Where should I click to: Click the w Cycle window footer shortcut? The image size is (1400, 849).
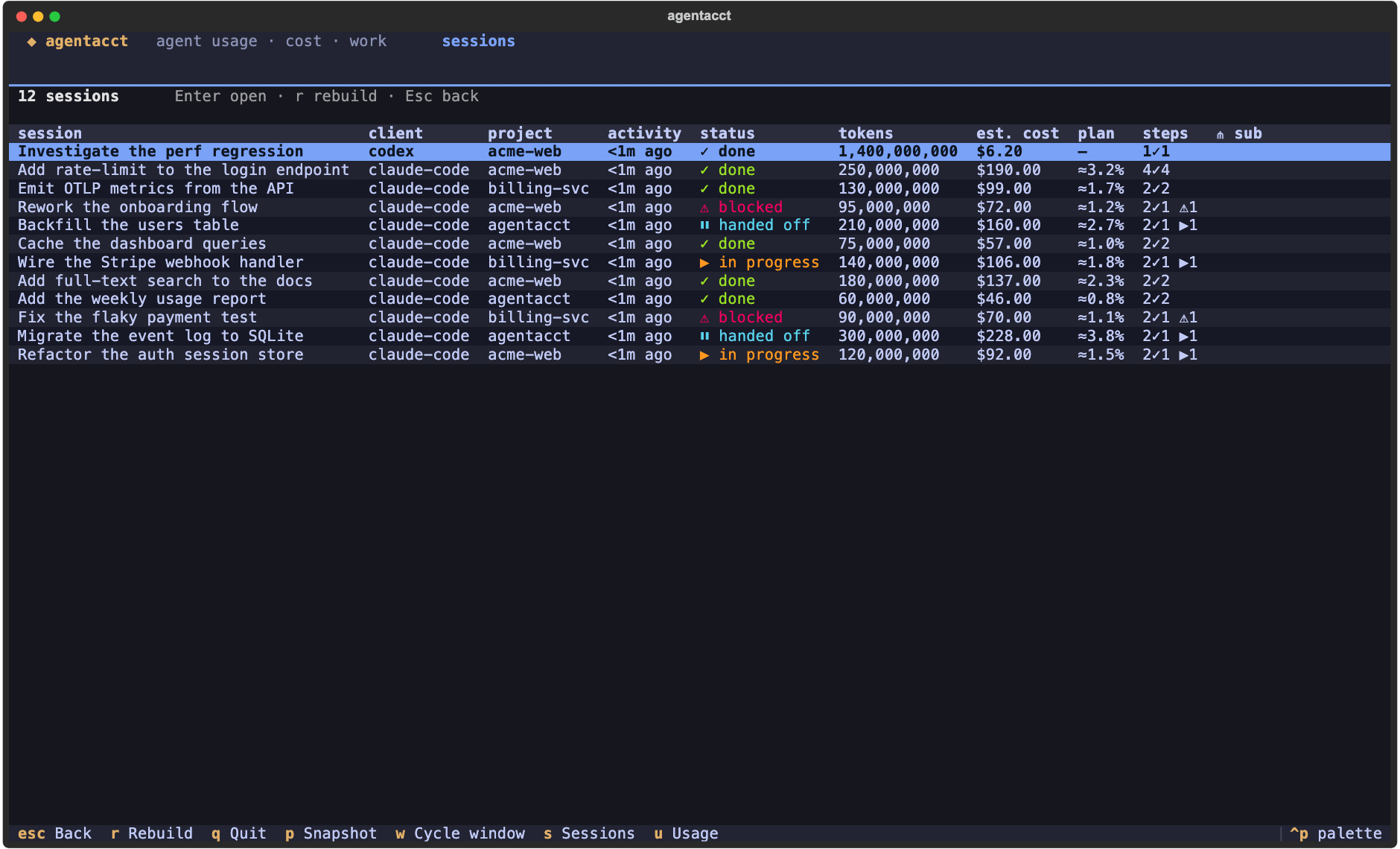pyautogui.click(x=460, y=834)
